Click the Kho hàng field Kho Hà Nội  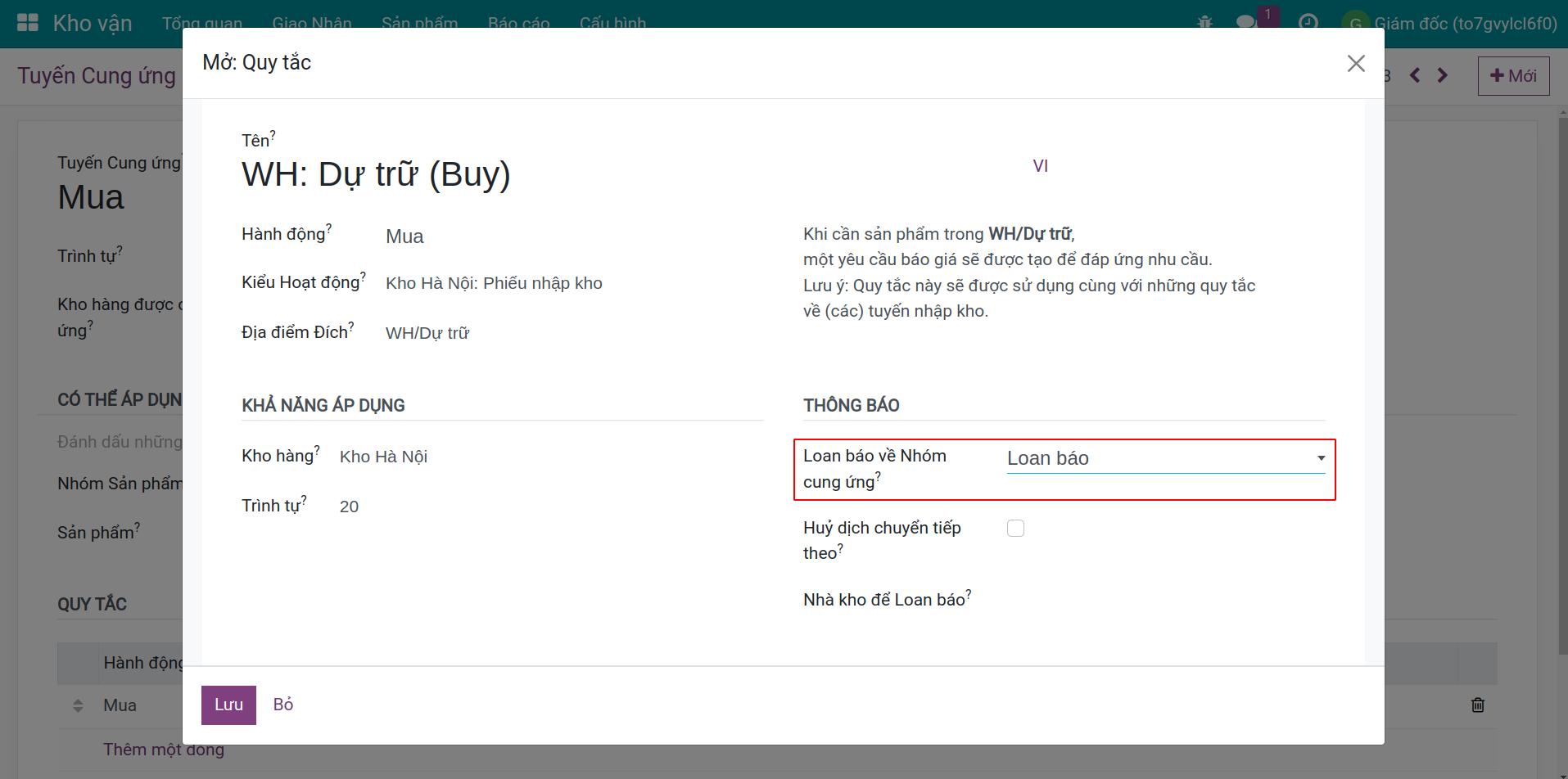tap(383, 457)
